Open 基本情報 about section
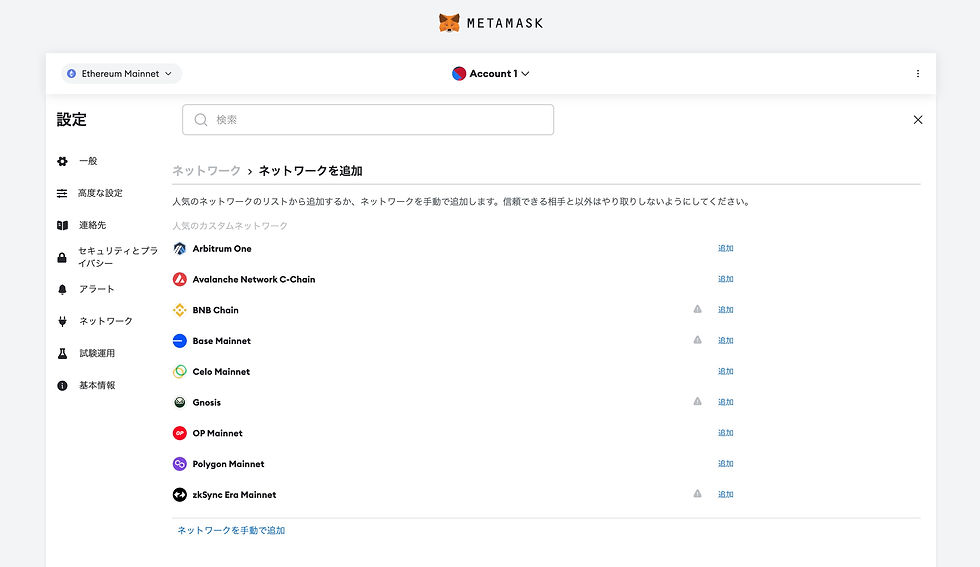This screenshot has height=567, width=980. [x=97, y=385]
